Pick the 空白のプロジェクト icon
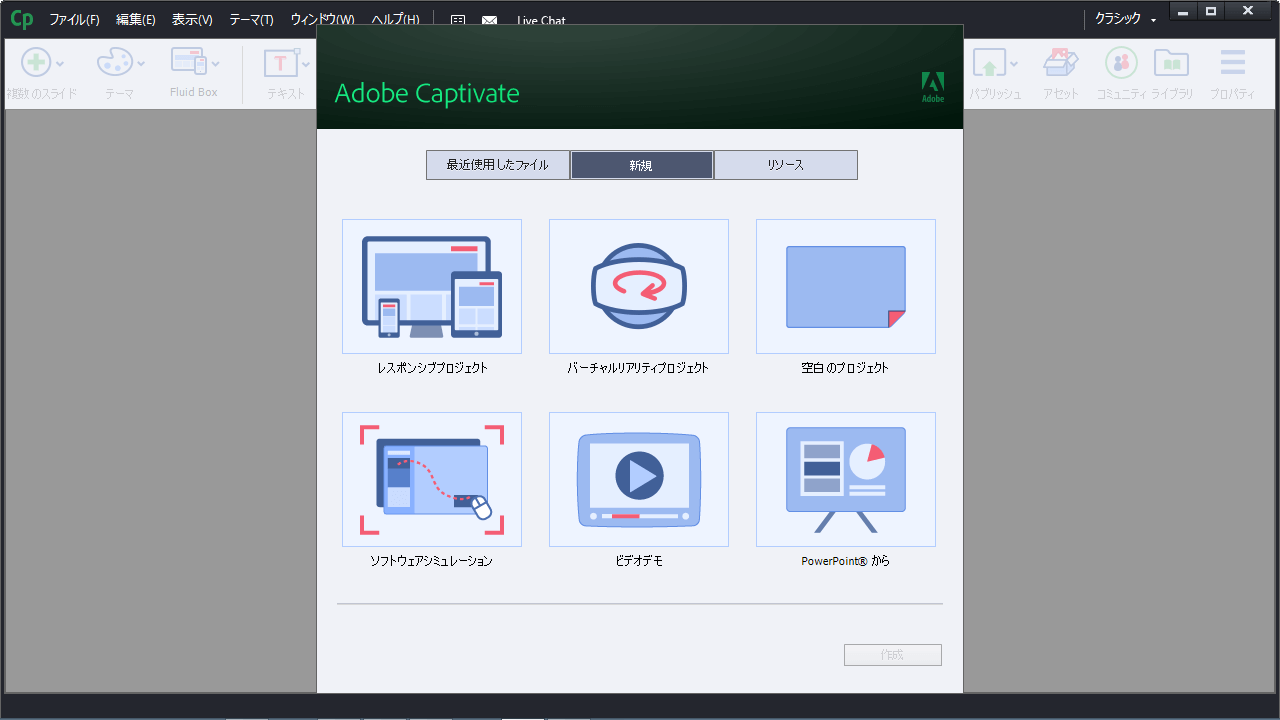1280x720 pixels. click(845, 286)
